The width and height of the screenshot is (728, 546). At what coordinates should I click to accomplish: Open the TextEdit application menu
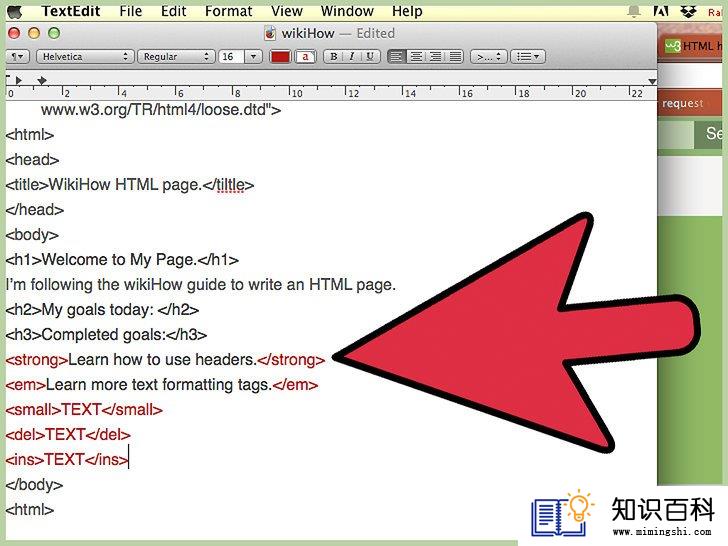[x=71, y=11]
